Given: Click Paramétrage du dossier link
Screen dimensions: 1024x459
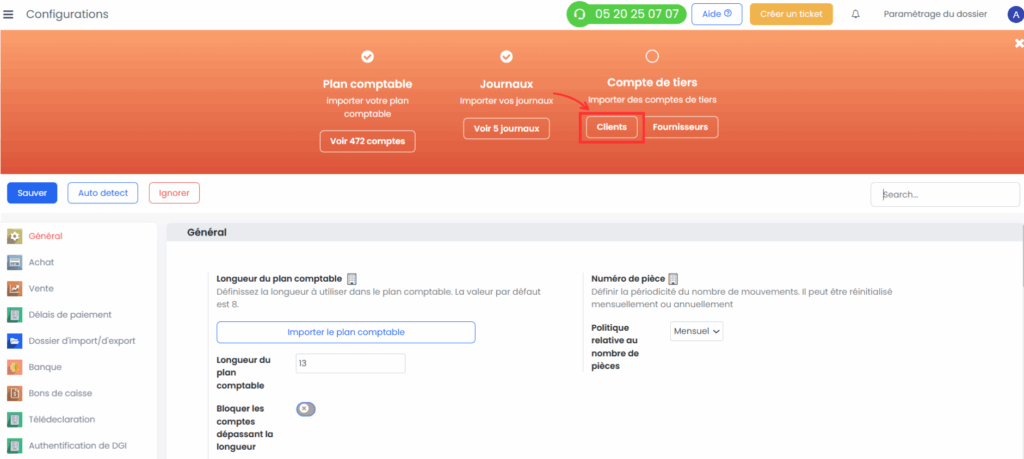Looking at the screenshot, I should click(935, 14).
